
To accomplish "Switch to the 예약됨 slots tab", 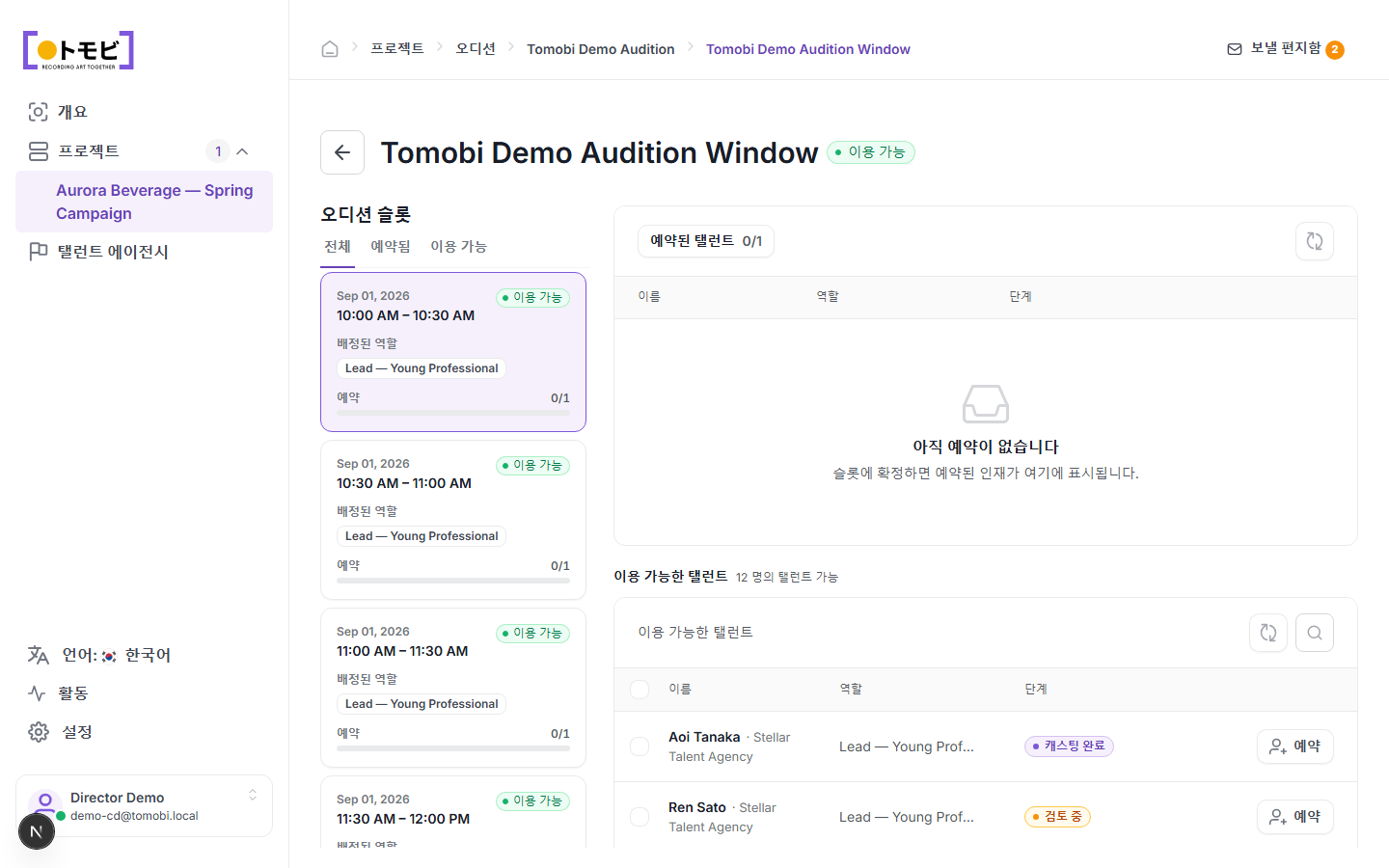I will tap(391, 247).
